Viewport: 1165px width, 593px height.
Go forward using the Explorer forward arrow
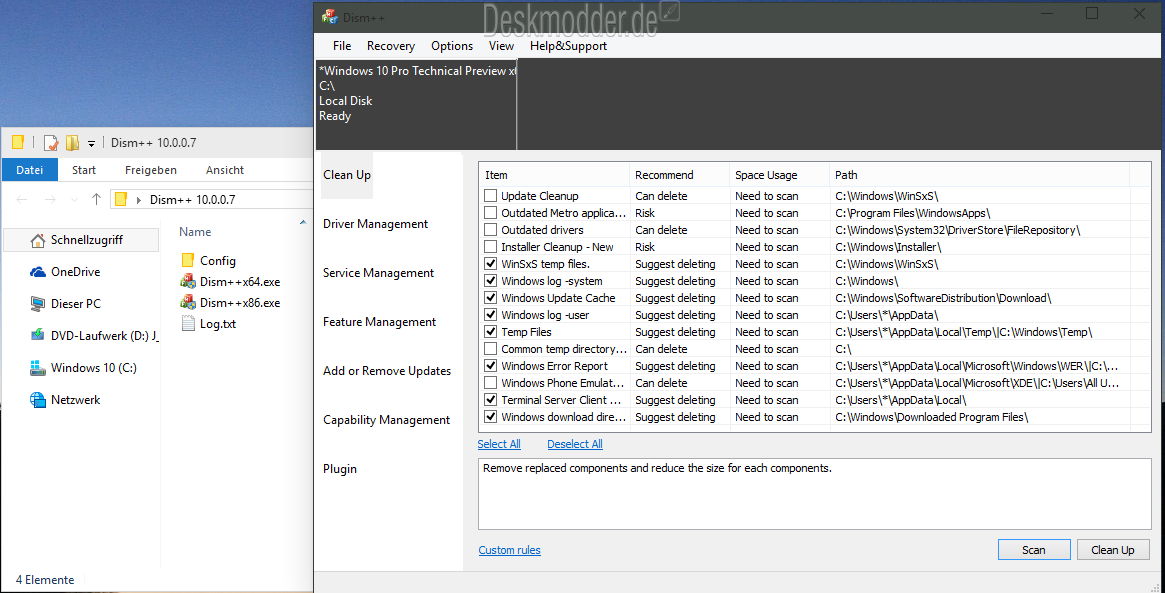click(50, 199)
